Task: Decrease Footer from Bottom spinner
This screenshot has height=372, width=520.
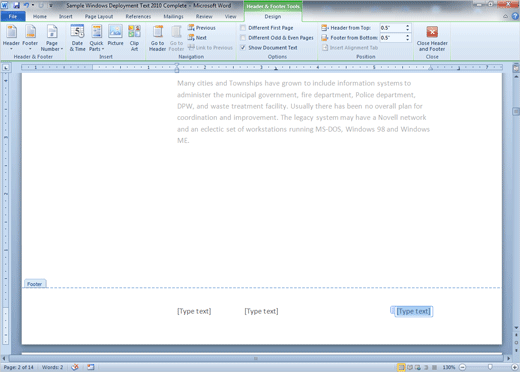Action: pyautogui.click(x=408, y=40)
